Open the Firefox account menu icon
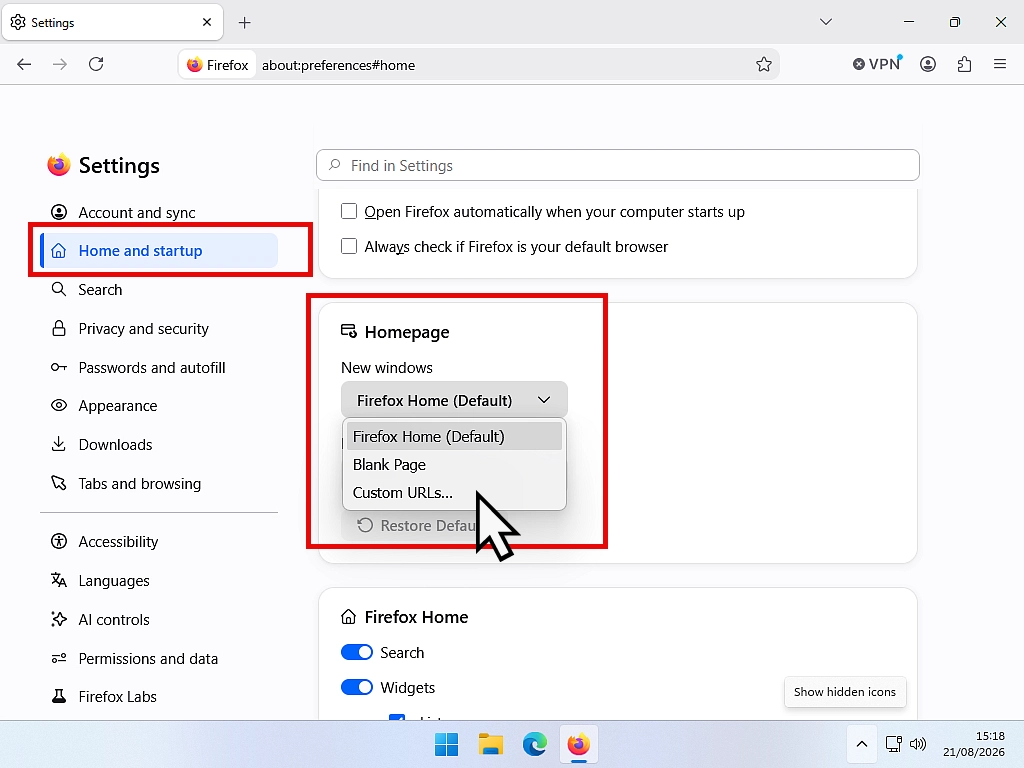 coord(927,64)
